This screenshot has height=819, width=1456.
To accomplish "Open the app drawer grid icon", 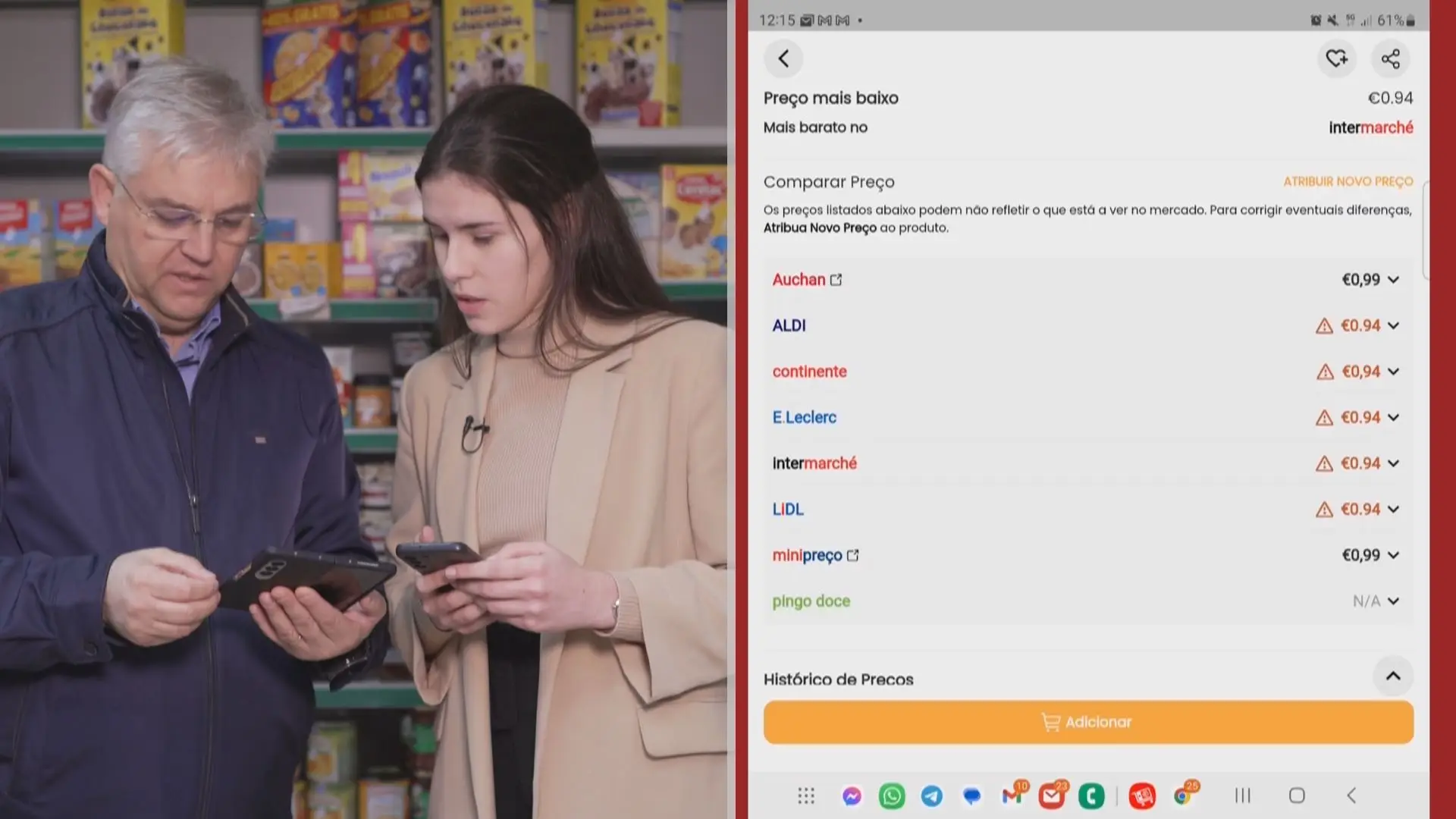I will 806,795.
